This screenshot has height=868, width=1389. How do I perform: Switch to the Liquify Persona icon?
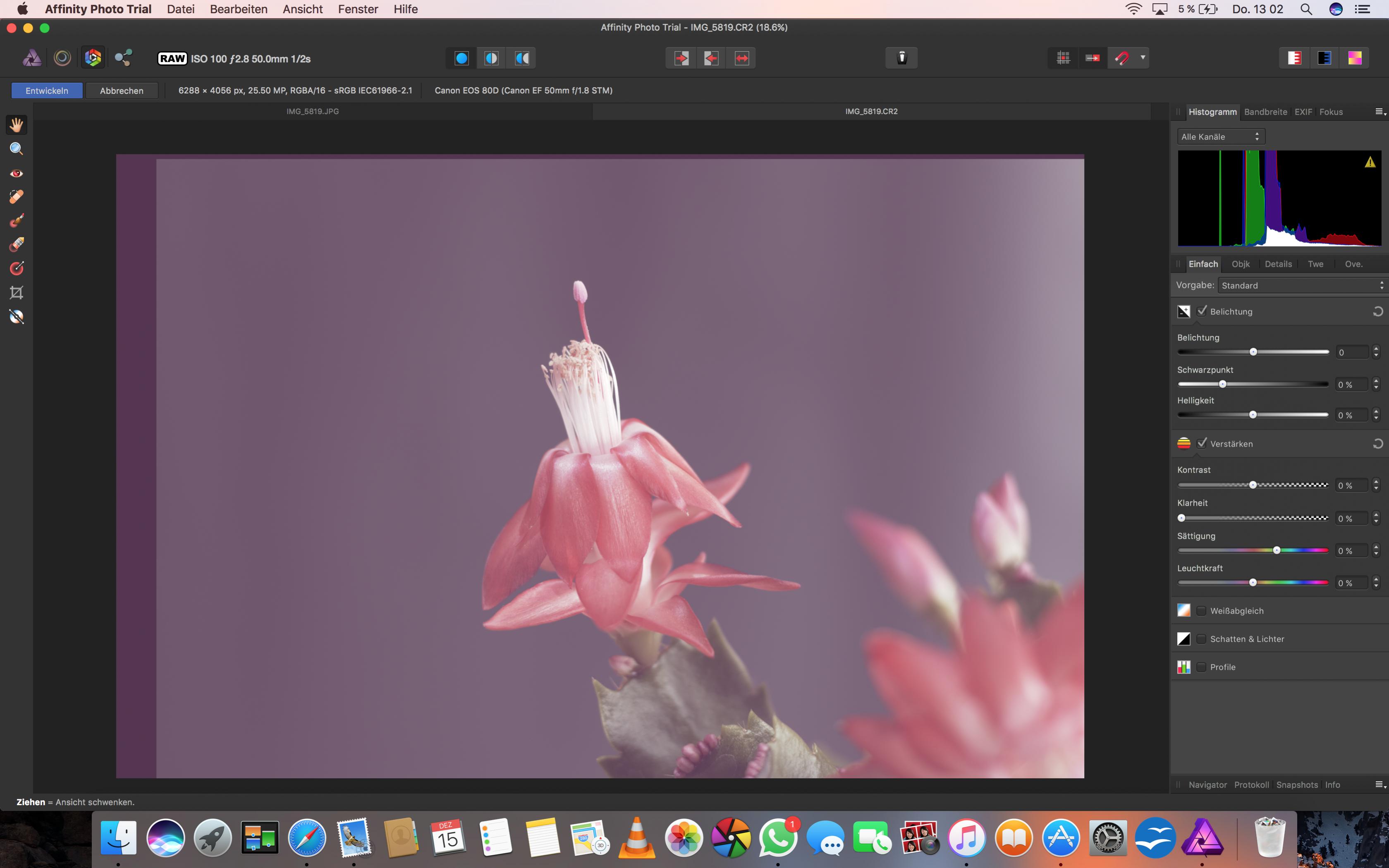coord(62,58)
